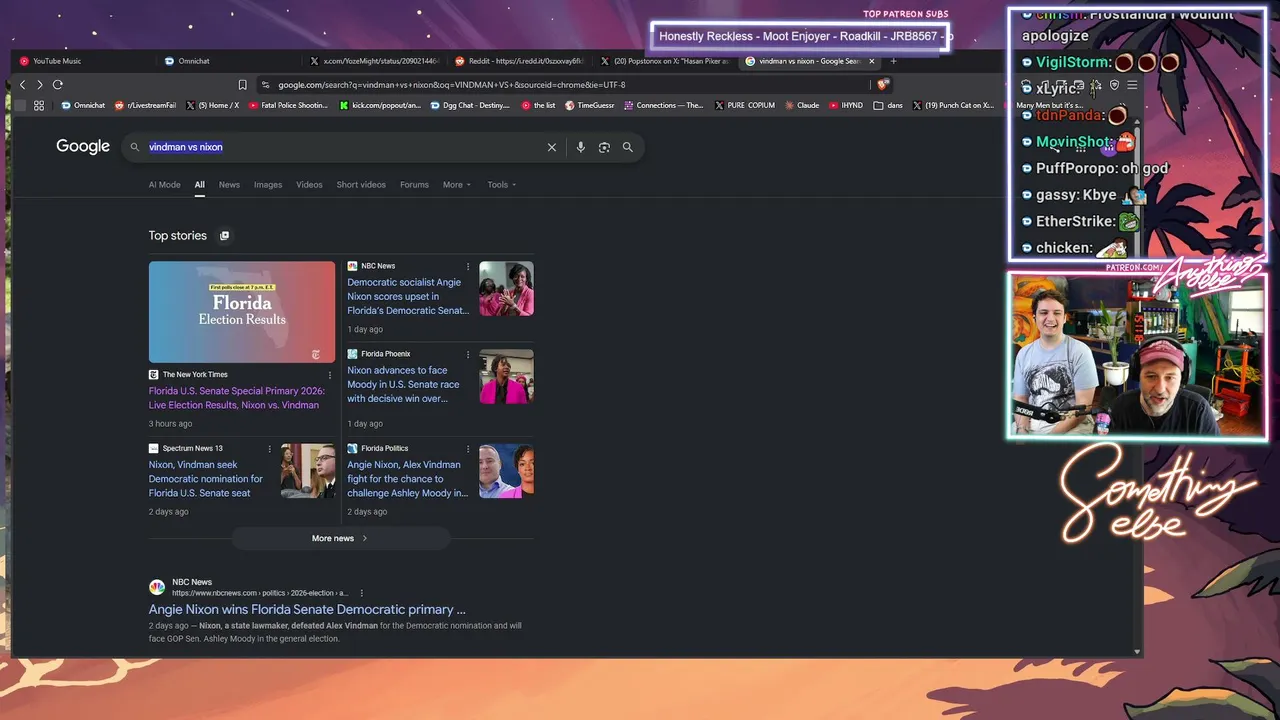Image resolution: width=1280 pixels, height=720 pixels.
Task: Search by image with Google Lens
Action: click(x=604, y=147)
